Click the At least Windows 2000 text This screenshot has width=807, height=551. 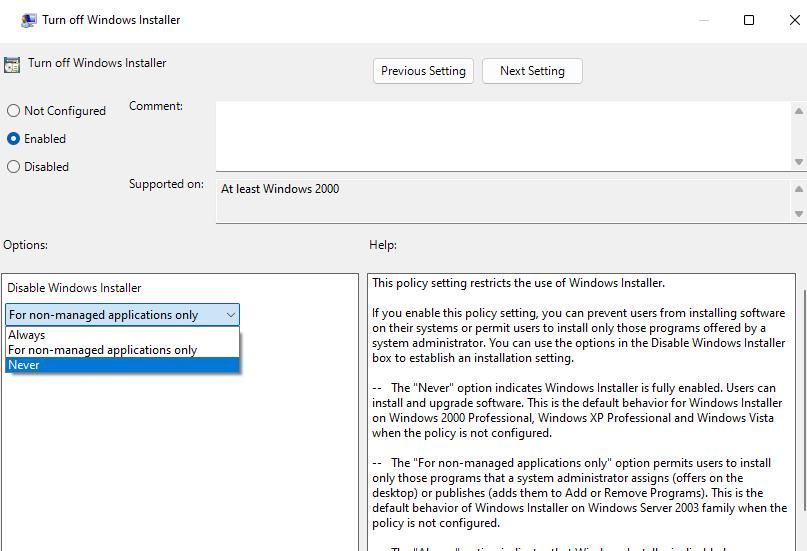tap(280, 189)
